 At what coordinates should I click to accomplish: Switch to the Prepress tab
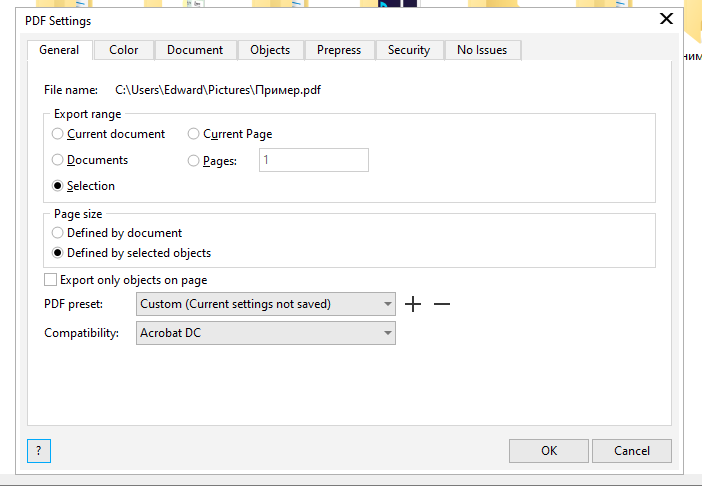click(339, 50)
